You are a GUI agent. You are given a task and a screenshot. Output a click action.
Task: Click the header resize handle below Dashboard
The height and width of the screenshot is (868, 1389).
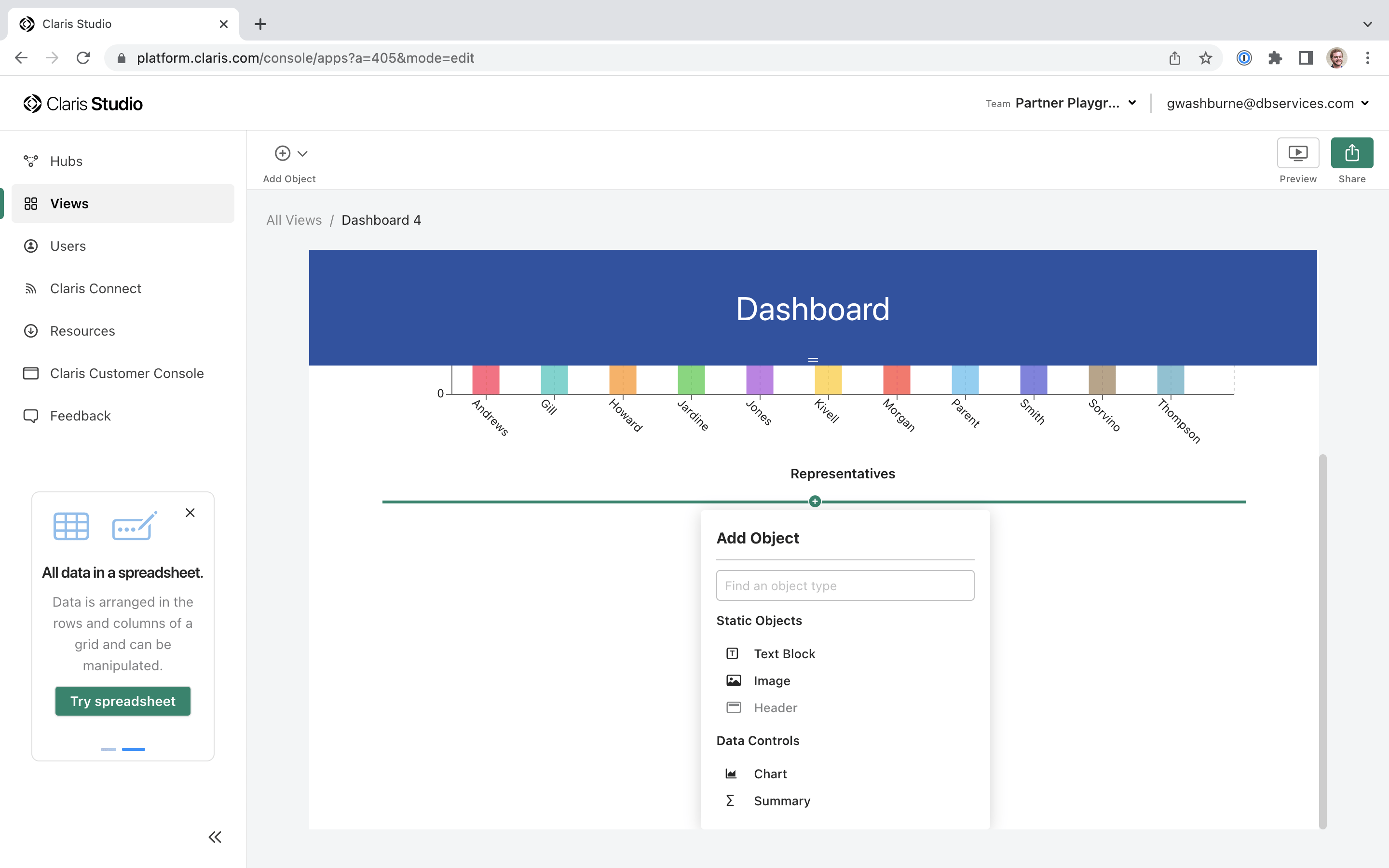tap(813, 359)
